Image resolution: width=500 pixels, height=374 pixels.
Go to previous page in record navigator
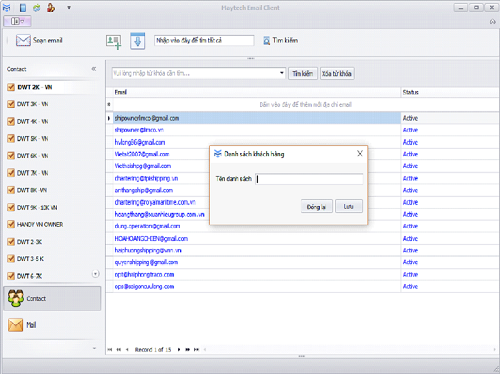119,350
